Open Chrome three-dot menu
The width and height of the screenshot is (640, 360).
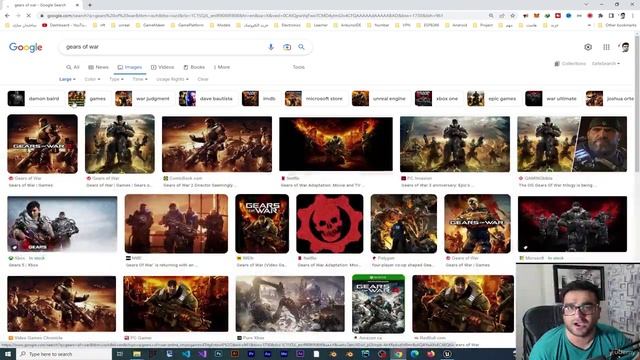(633, 16)
